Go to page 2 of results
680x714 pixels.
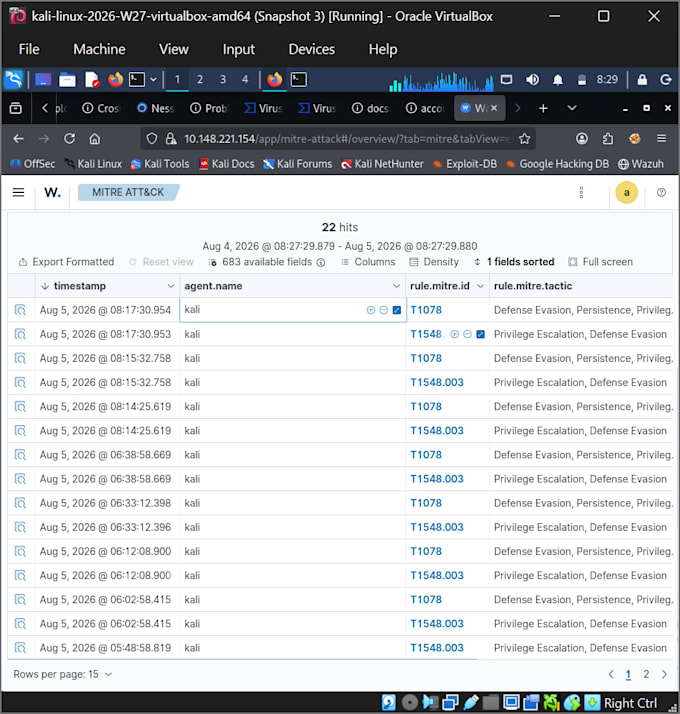[646, 674]
